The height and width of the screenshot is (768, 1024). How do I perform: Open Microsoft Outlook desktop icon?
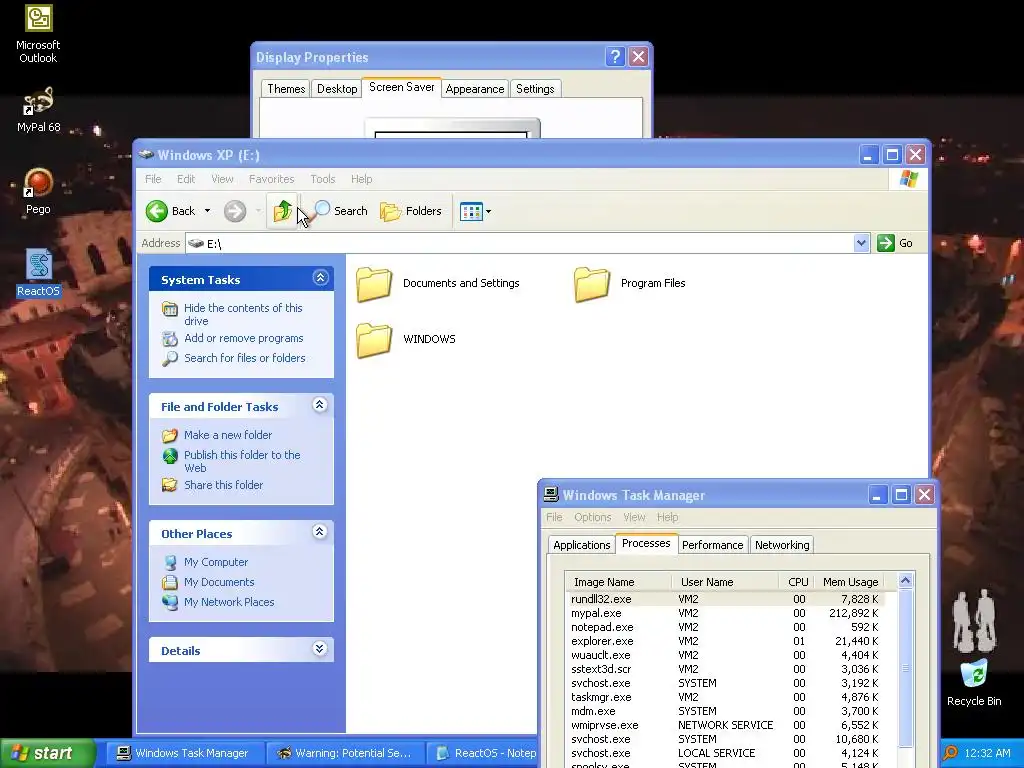pyautogui.click(x=38, y=34)
